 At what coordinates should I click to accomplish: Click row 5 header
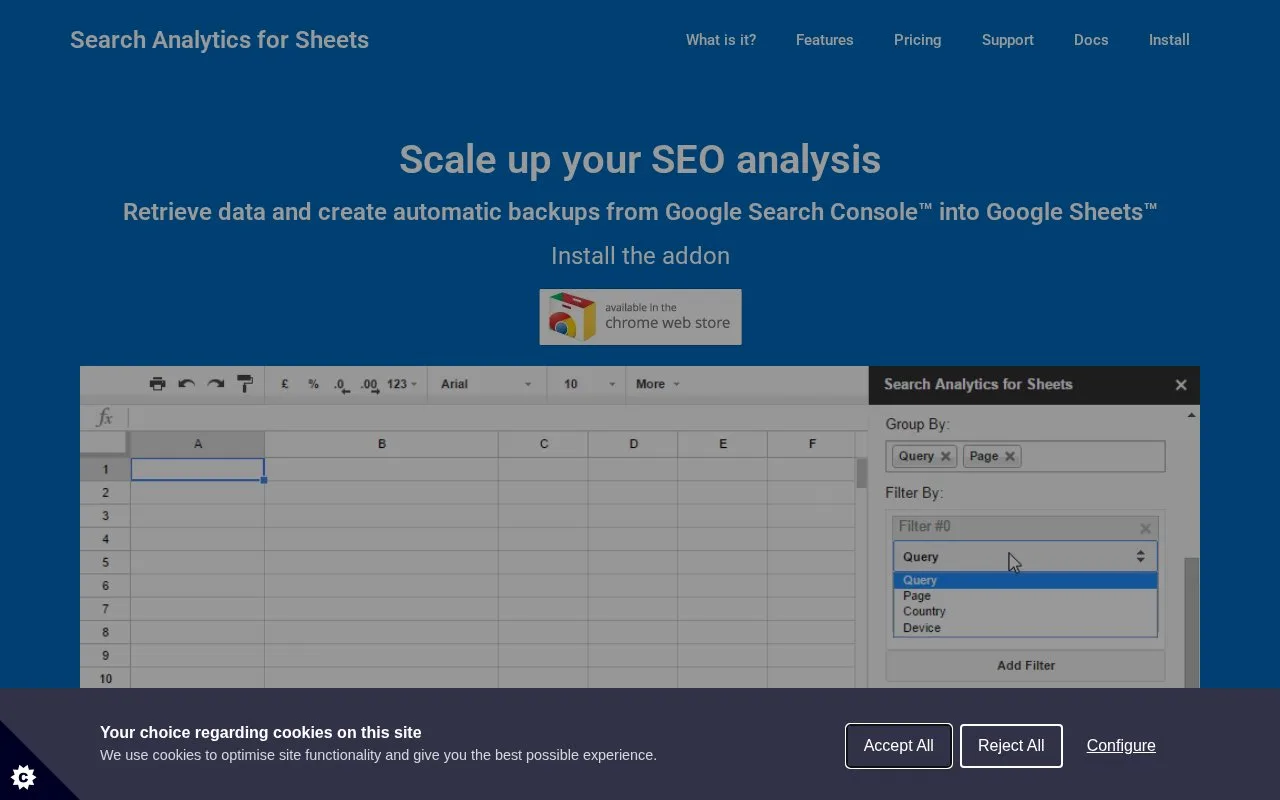tap(105, 562)
